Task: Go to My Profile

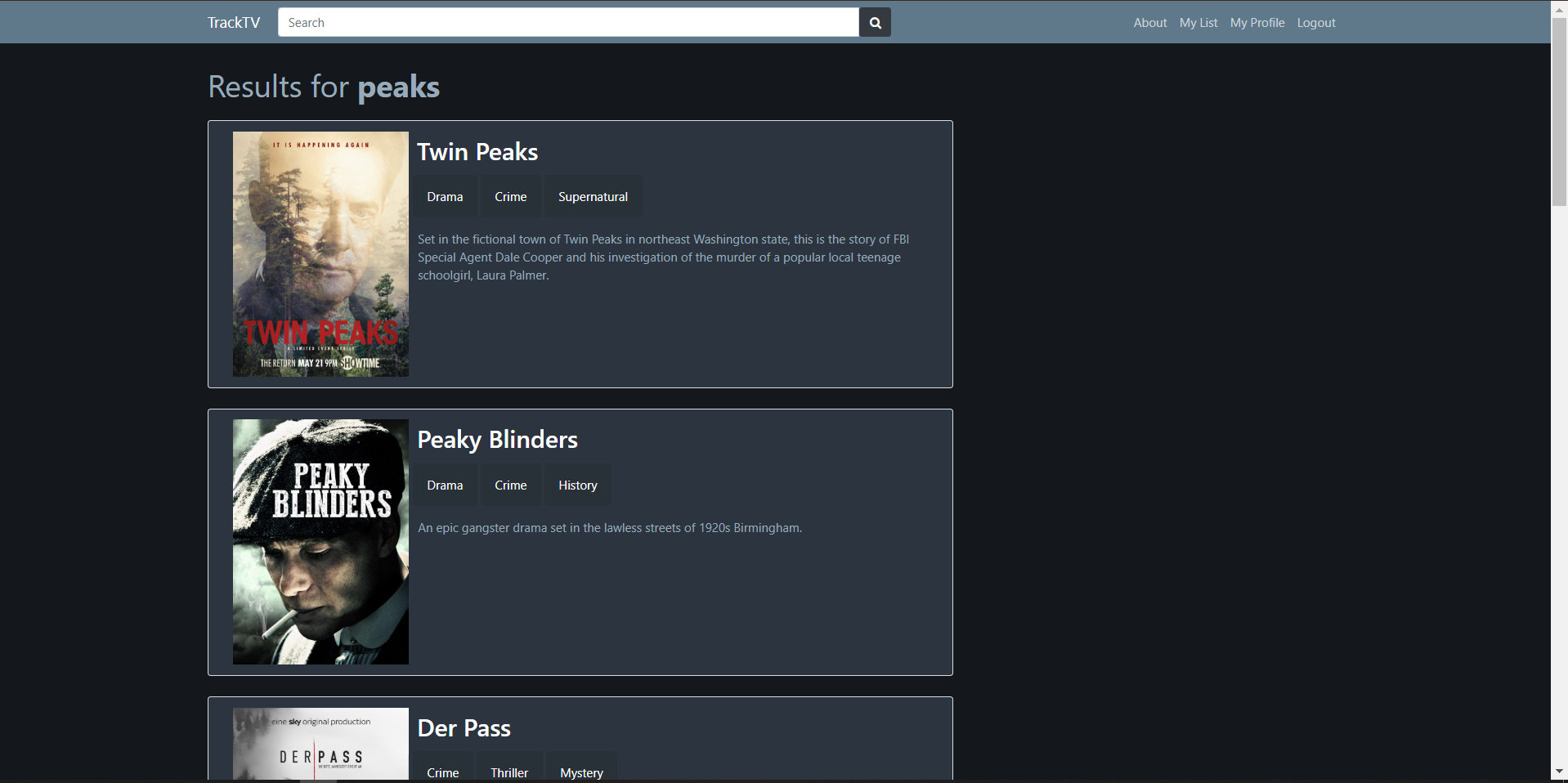Action: pos(1257,23)
